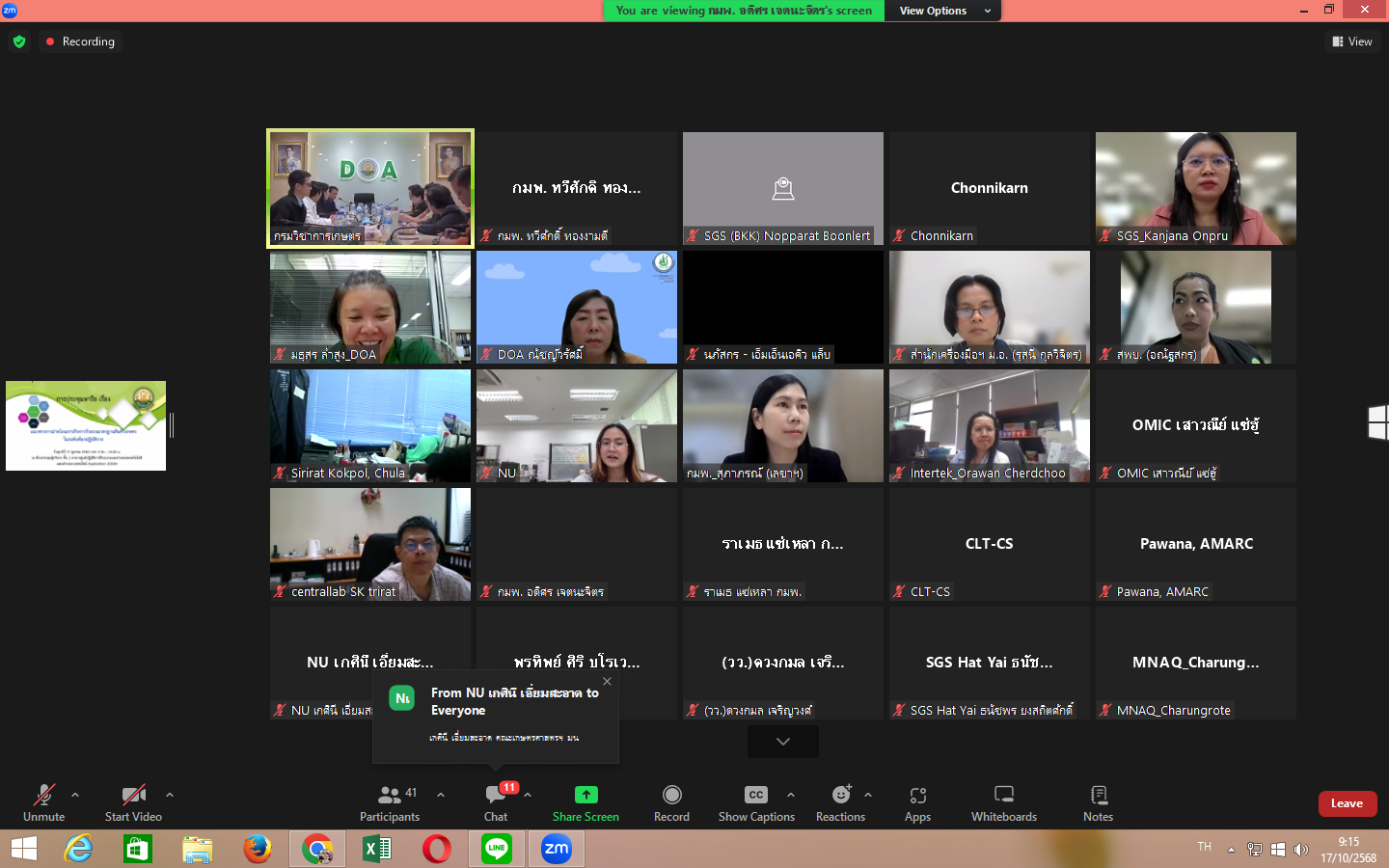Open the Apps icon
The width and height of the screenshot is (1389, 868).
point(917,796)
